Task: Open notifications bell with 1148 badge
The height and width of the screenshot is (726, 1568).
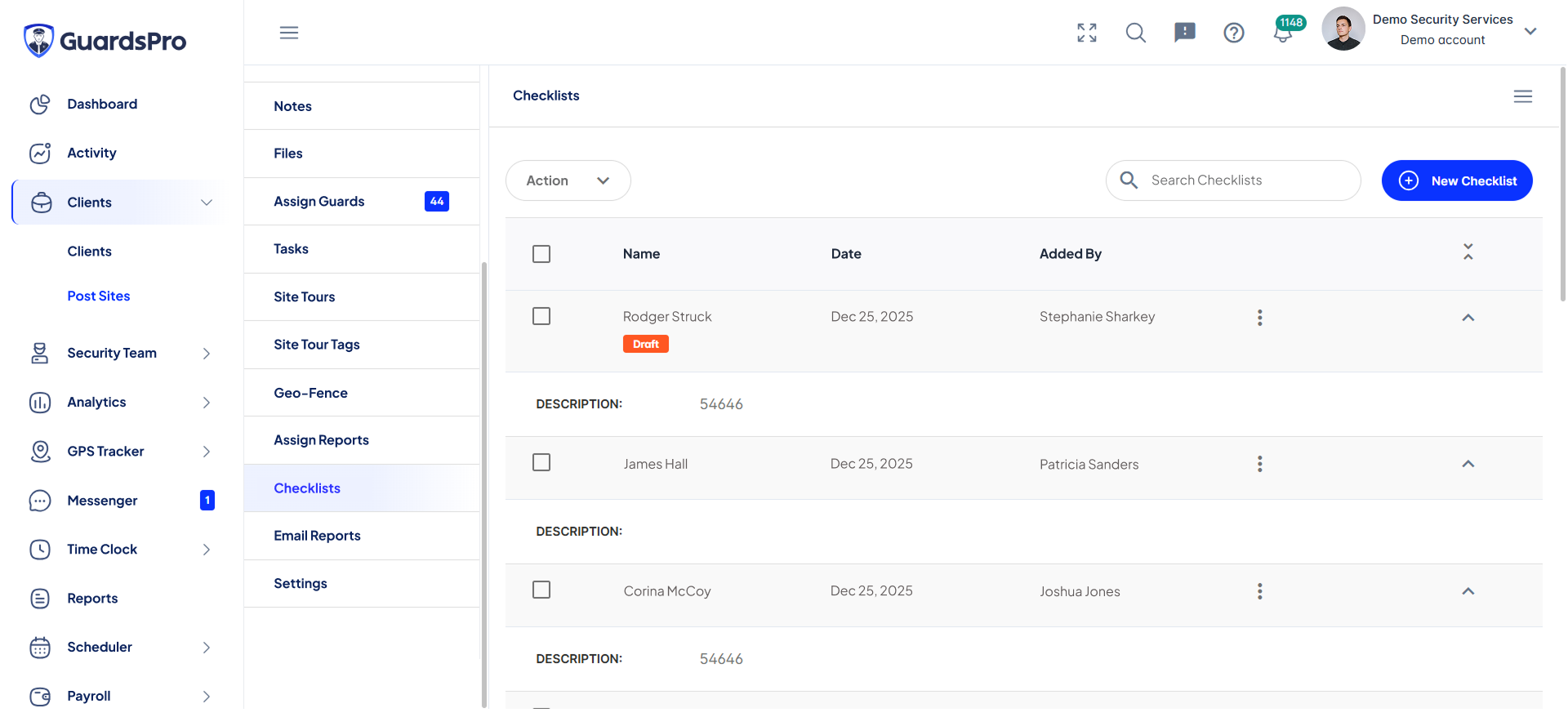Action: pos(1283,33)
